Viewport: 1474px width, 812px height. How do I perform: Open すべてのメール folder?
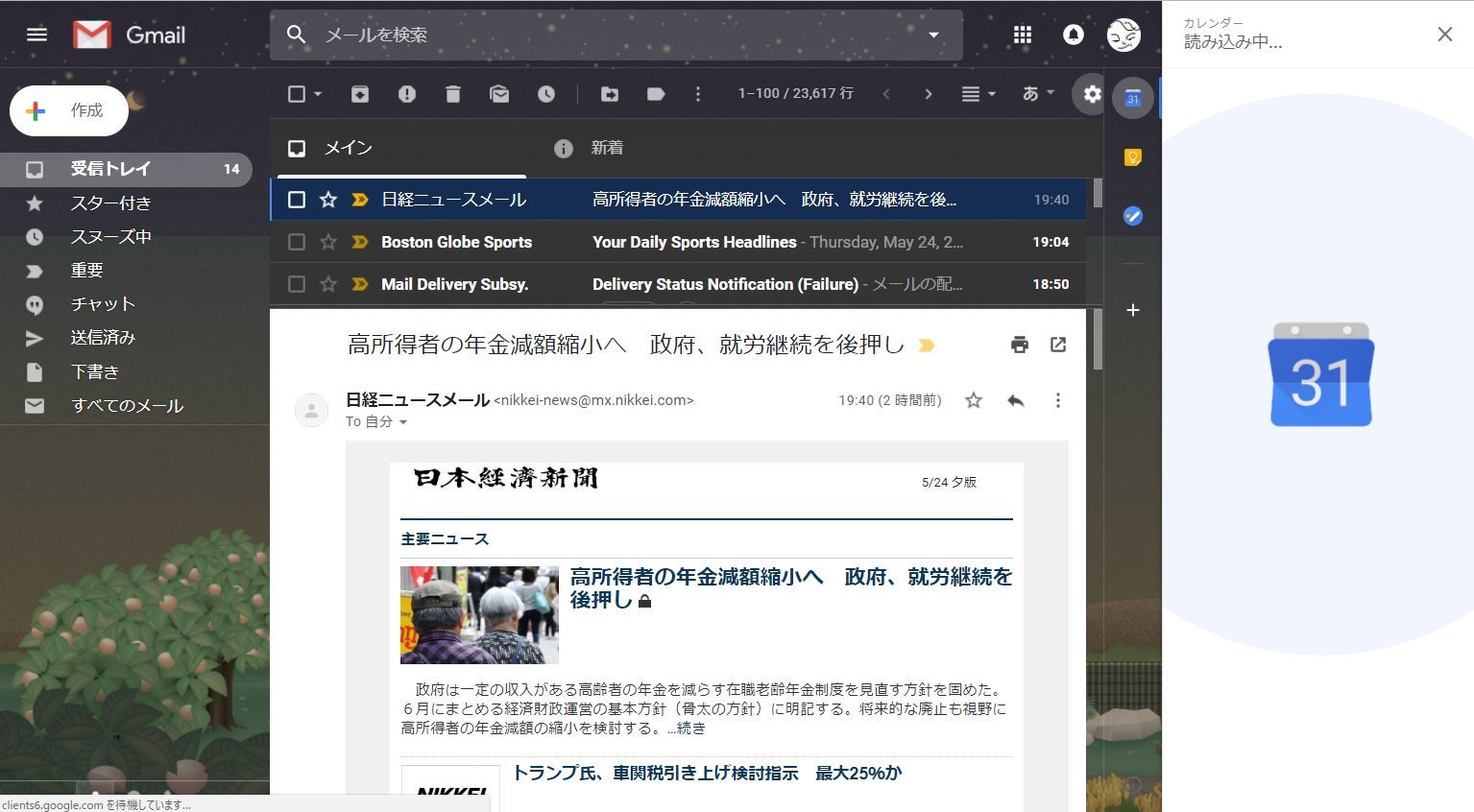pos(126,405)
